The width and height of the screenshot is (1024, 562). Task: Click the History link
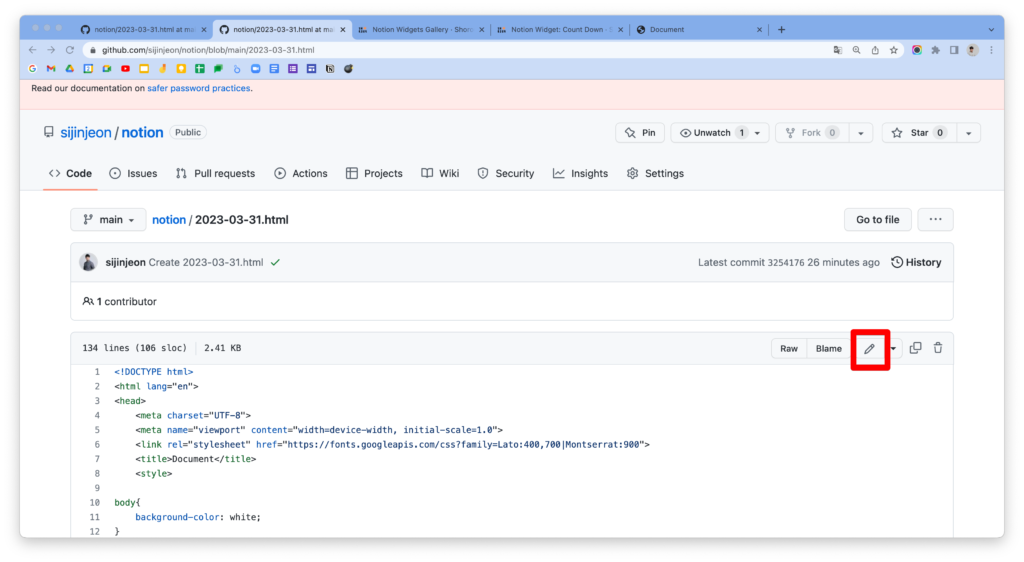pos(916,263)
